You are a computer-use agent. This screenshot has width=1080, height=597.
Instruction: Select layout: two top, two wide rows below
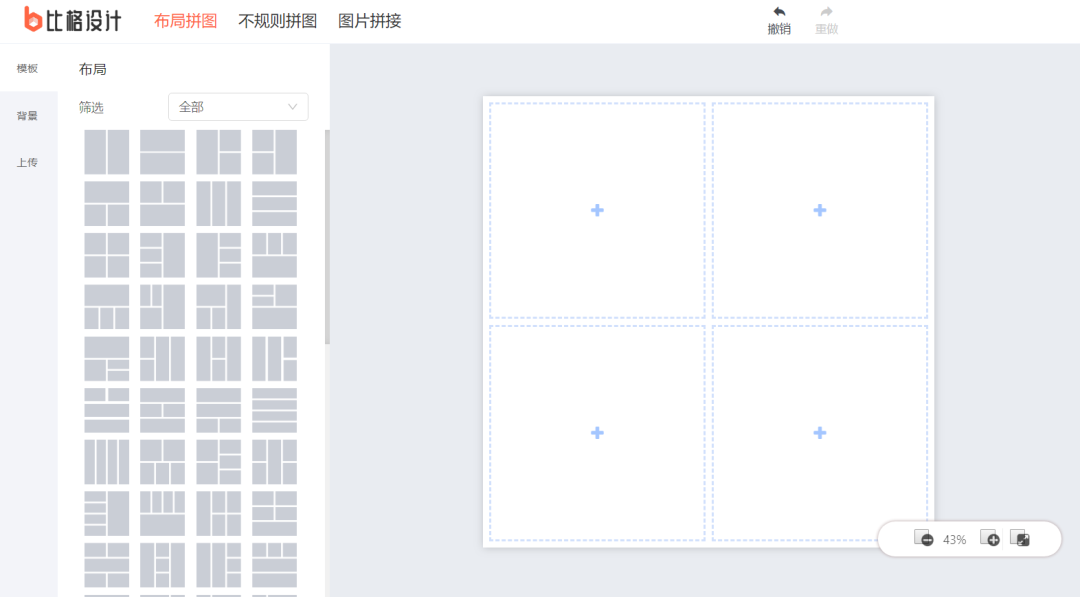click(x=107, y=410)
